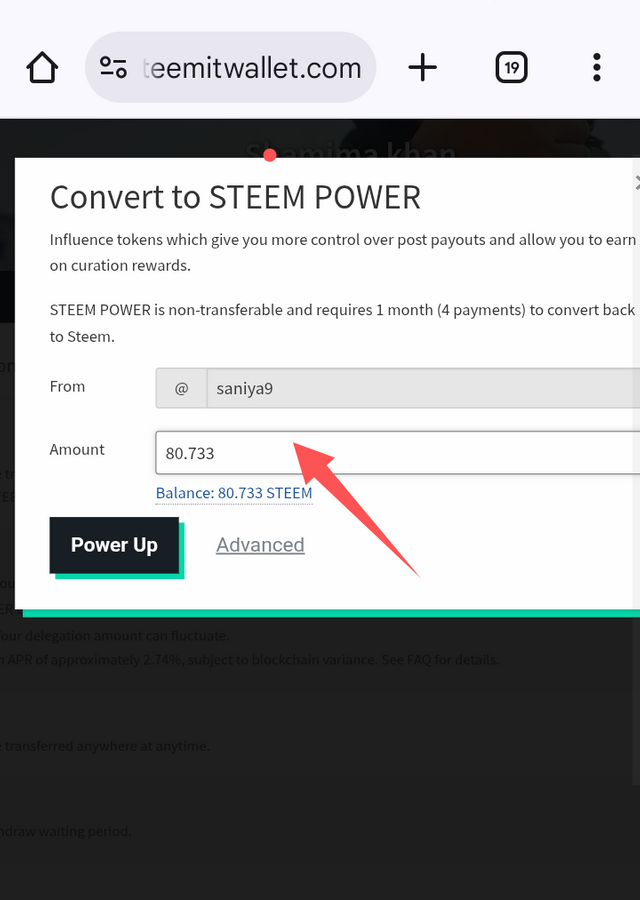Open a new tab with plus icon
Viewport: 640px width, 900px height.
point(422,67)
